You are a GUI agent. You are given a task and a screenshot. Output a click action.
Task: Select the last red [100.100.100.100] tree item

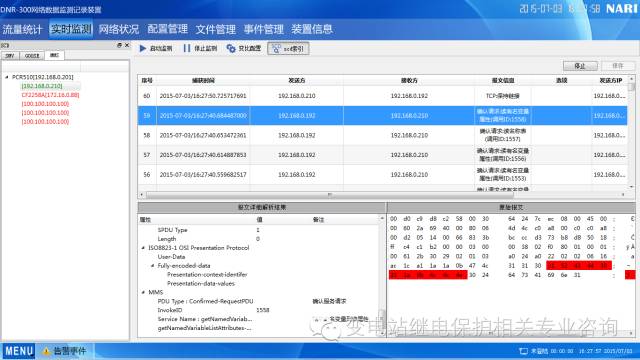coord(45,122)
